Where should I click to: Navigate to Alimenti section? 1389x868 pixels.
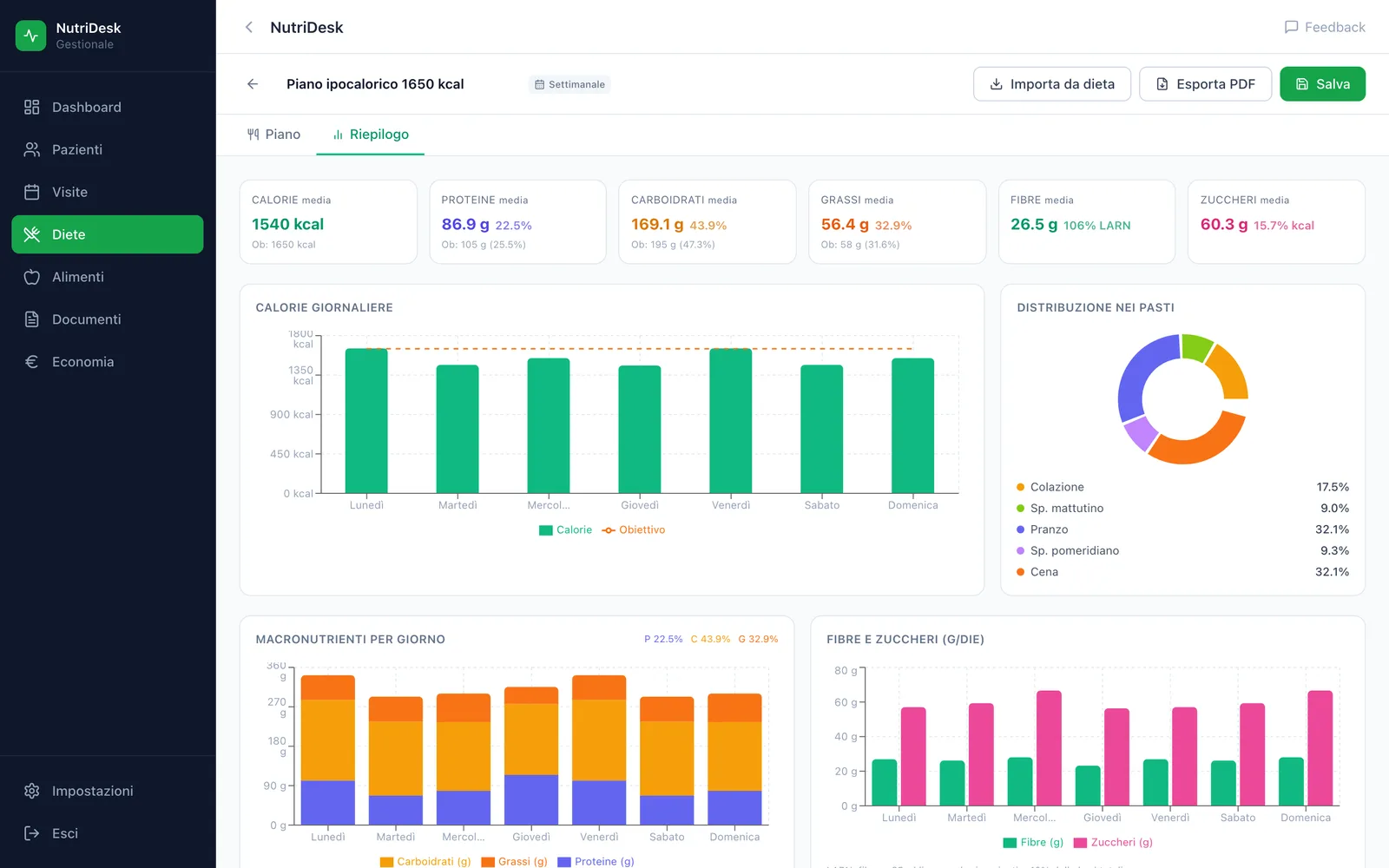point(108,277)
